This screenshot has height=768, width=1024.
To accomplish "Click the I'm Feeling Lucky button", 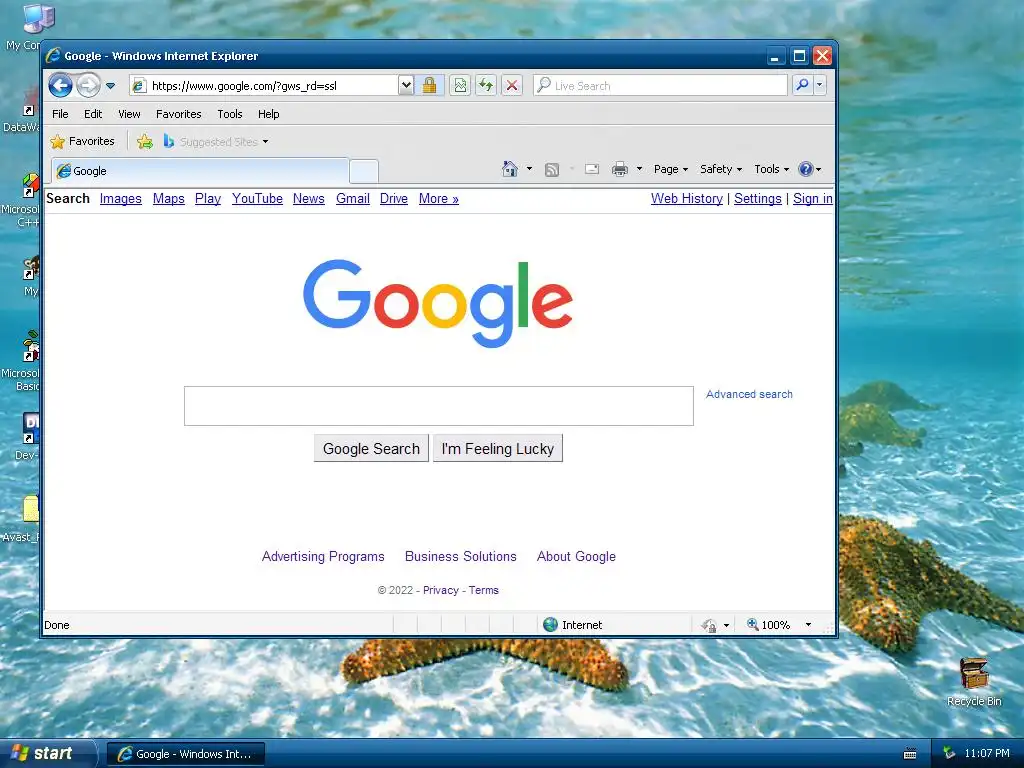I will [x=498, y=449].
